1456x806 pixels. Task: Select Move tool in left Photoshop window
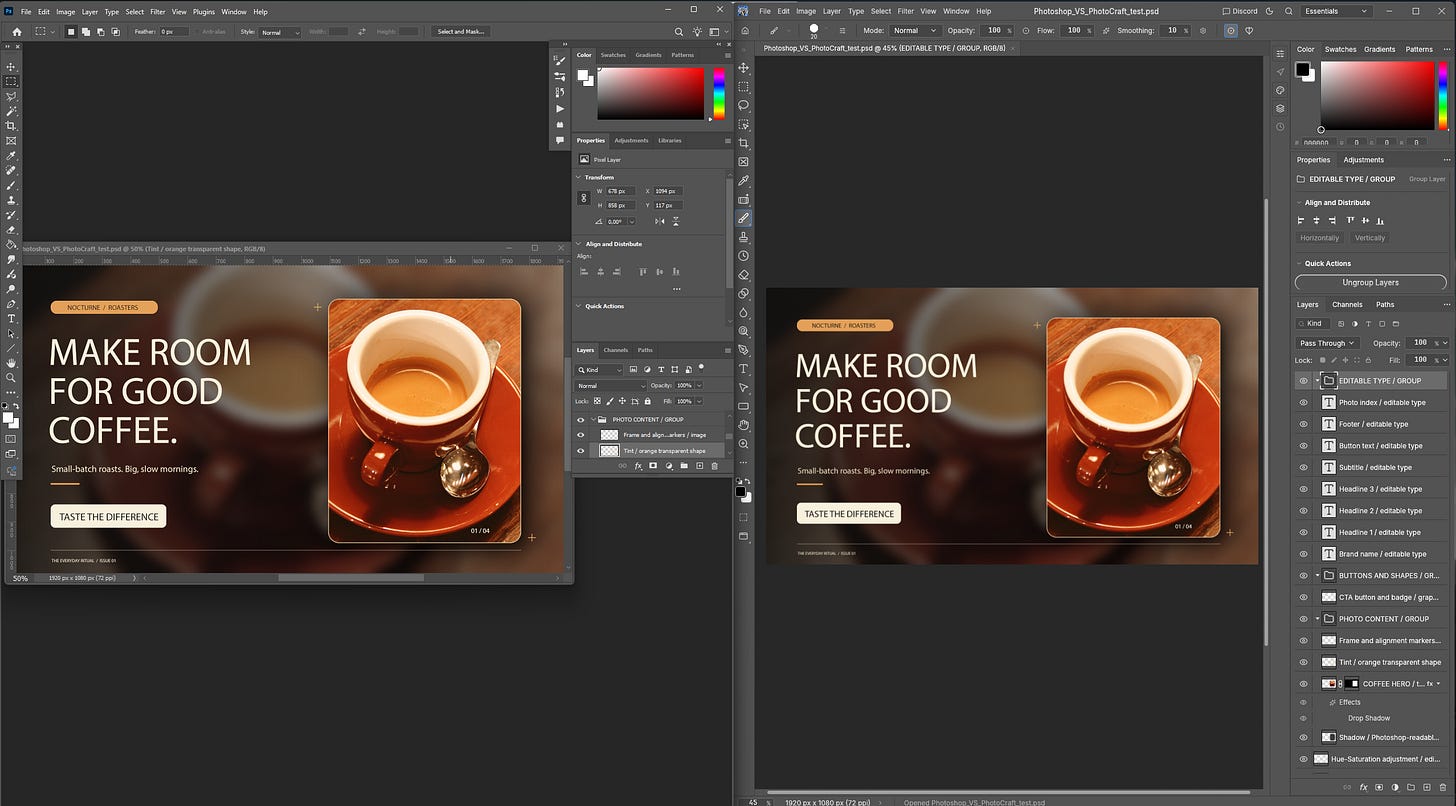11,67
